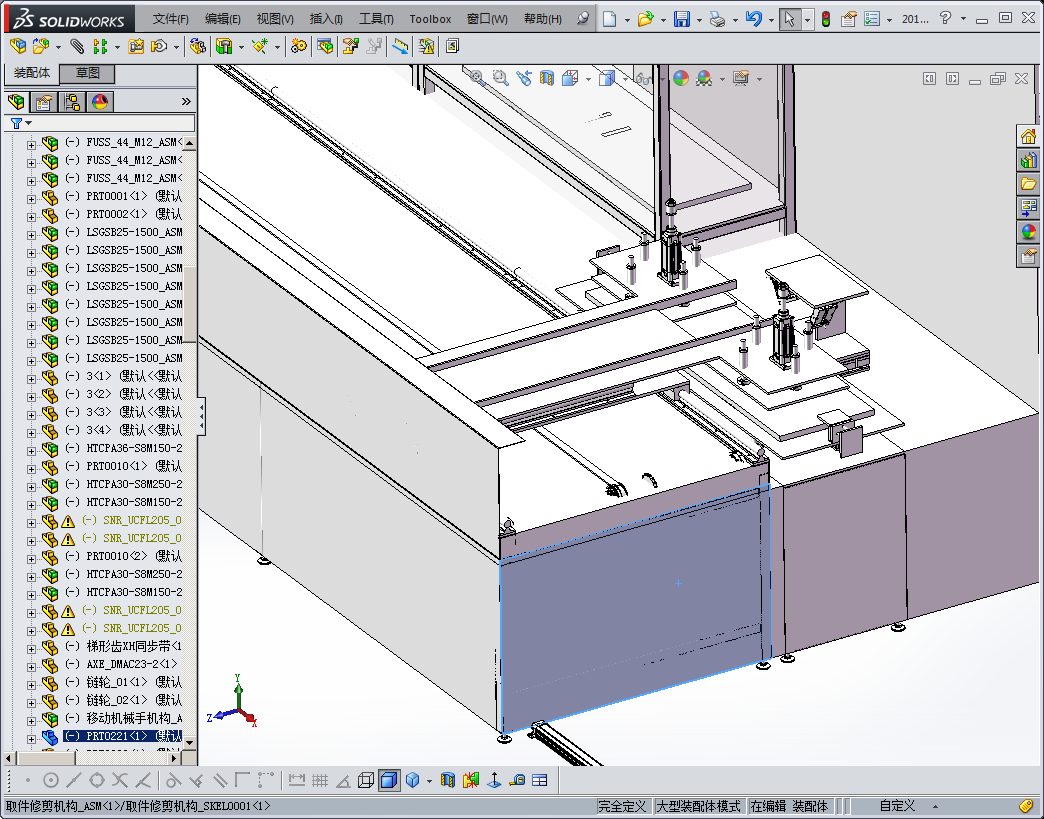Click the Print icon in the toolbar
This screenshot has height=819, width=1044.
click(717, 19)
